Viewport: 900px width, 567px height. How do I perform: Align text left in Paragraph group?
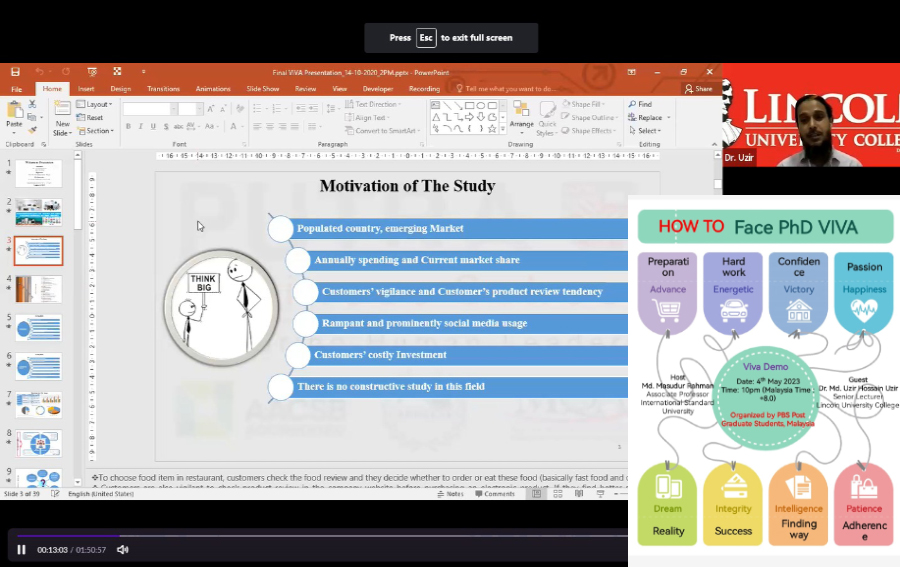click(x=257, y=126)
